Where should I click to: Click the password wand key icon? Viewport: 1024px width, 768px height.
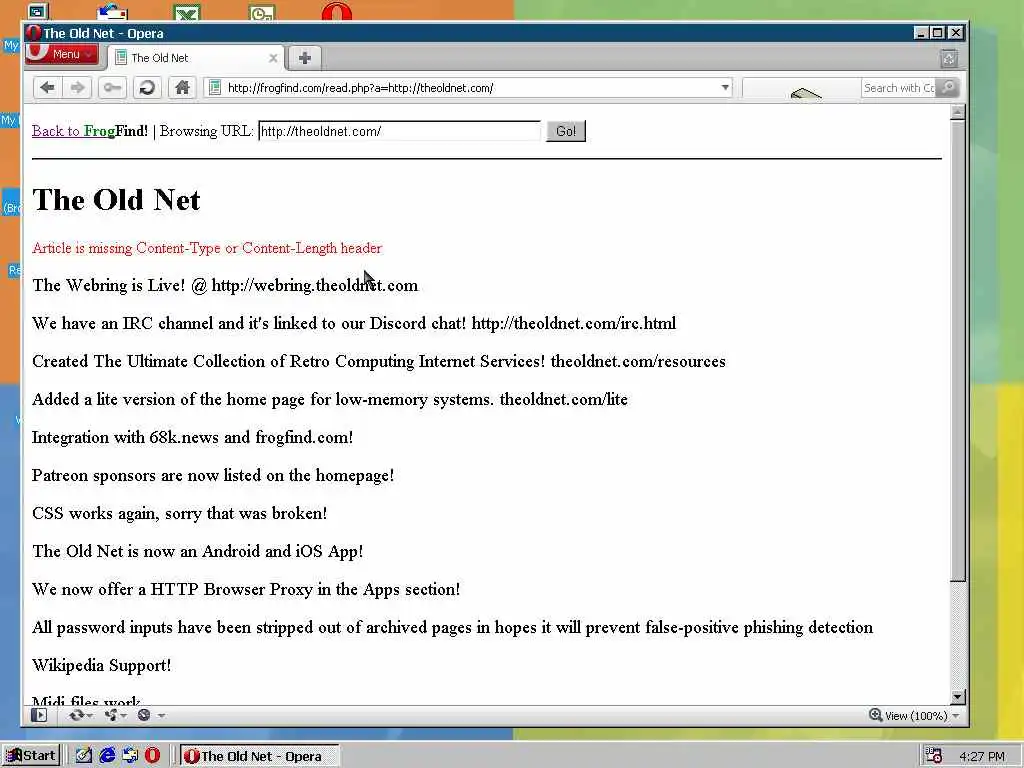point(112,88)
